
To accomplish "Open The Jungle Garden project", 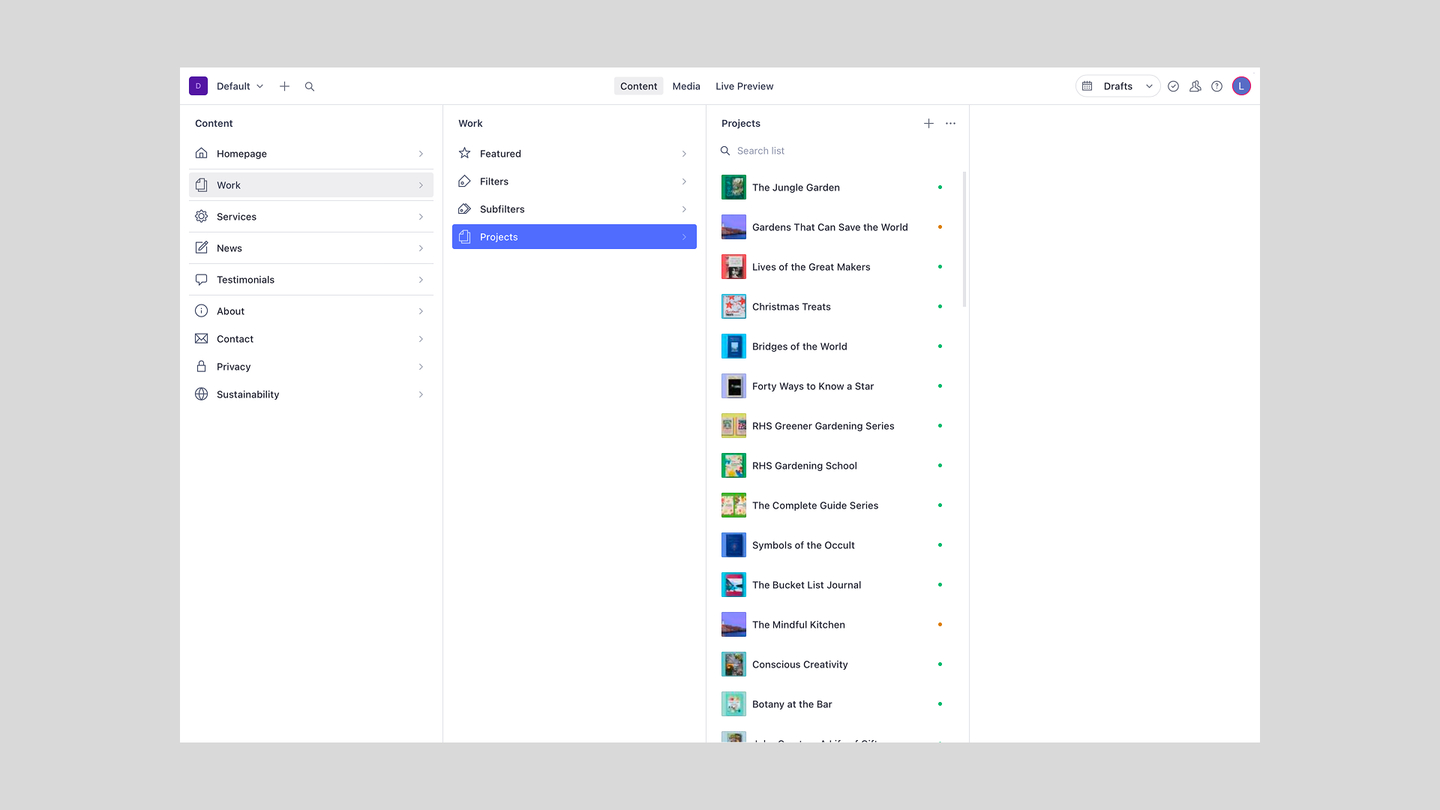I will [836, 187].
